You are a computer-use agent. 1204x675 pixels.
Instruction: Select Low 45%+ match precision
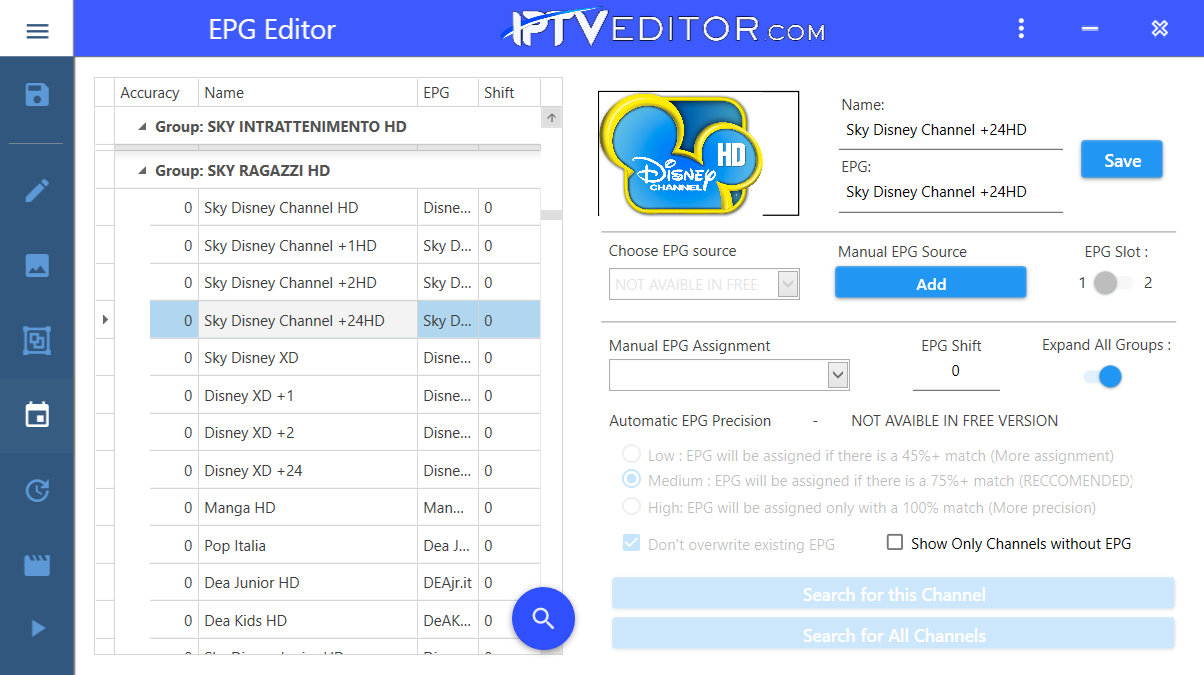tap(631, 455)
